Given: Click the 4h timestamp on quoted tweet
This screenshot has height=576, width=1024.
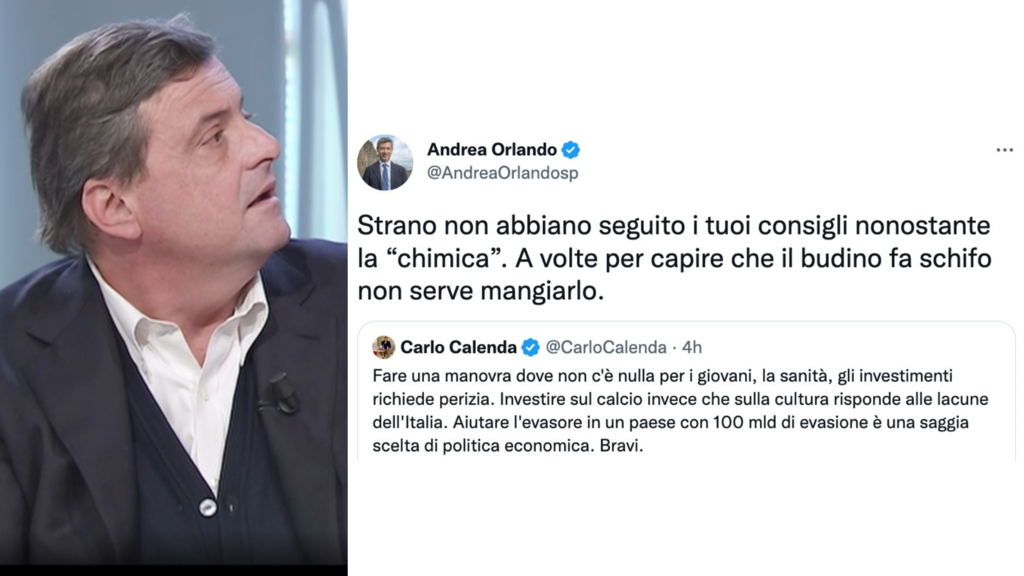Looking at the screenshot, I should [x=692, y=347].
